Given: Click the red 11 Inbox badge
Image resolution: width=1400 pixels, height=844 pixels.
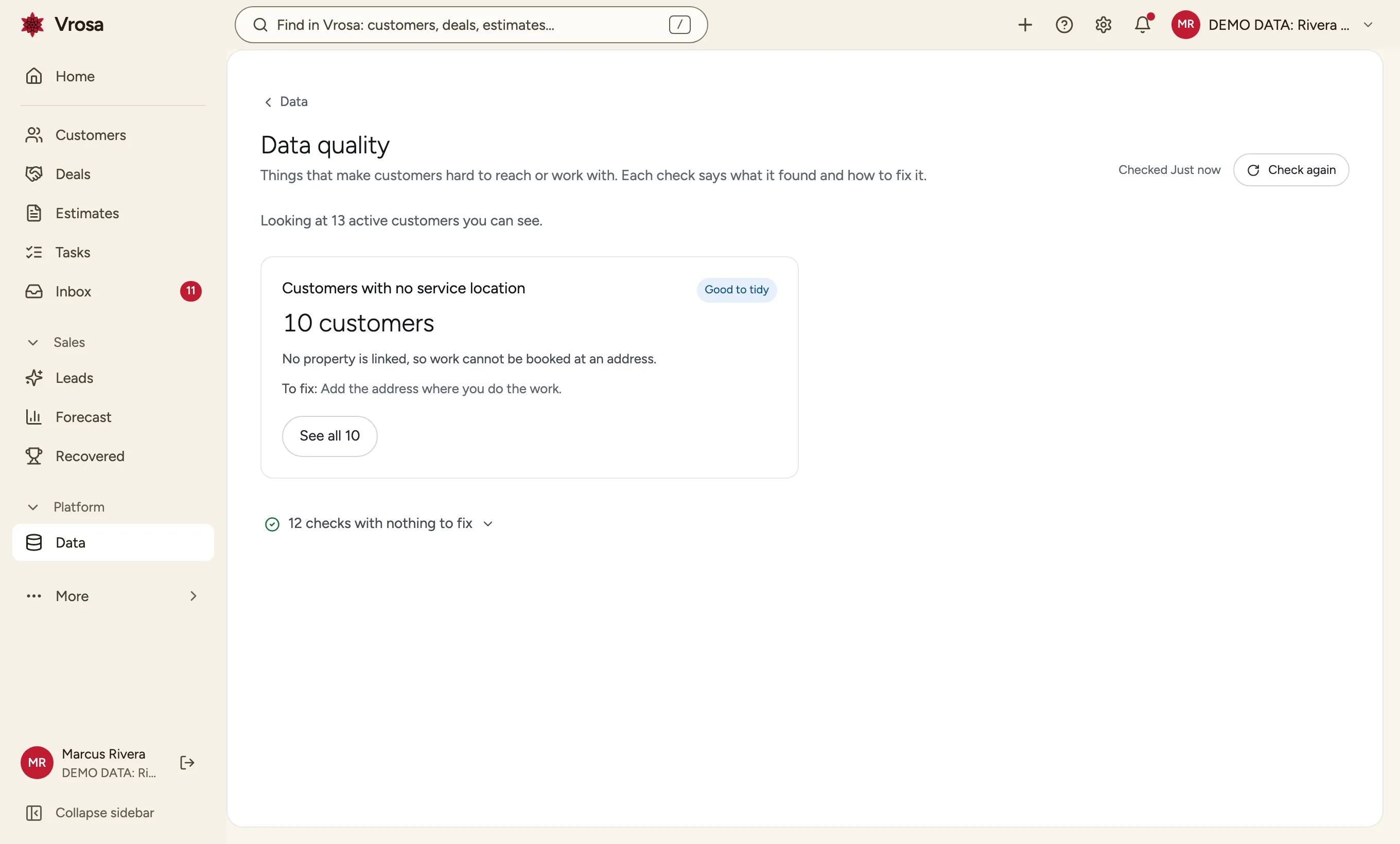Looking at the screenshot, I should coord(191,291).
